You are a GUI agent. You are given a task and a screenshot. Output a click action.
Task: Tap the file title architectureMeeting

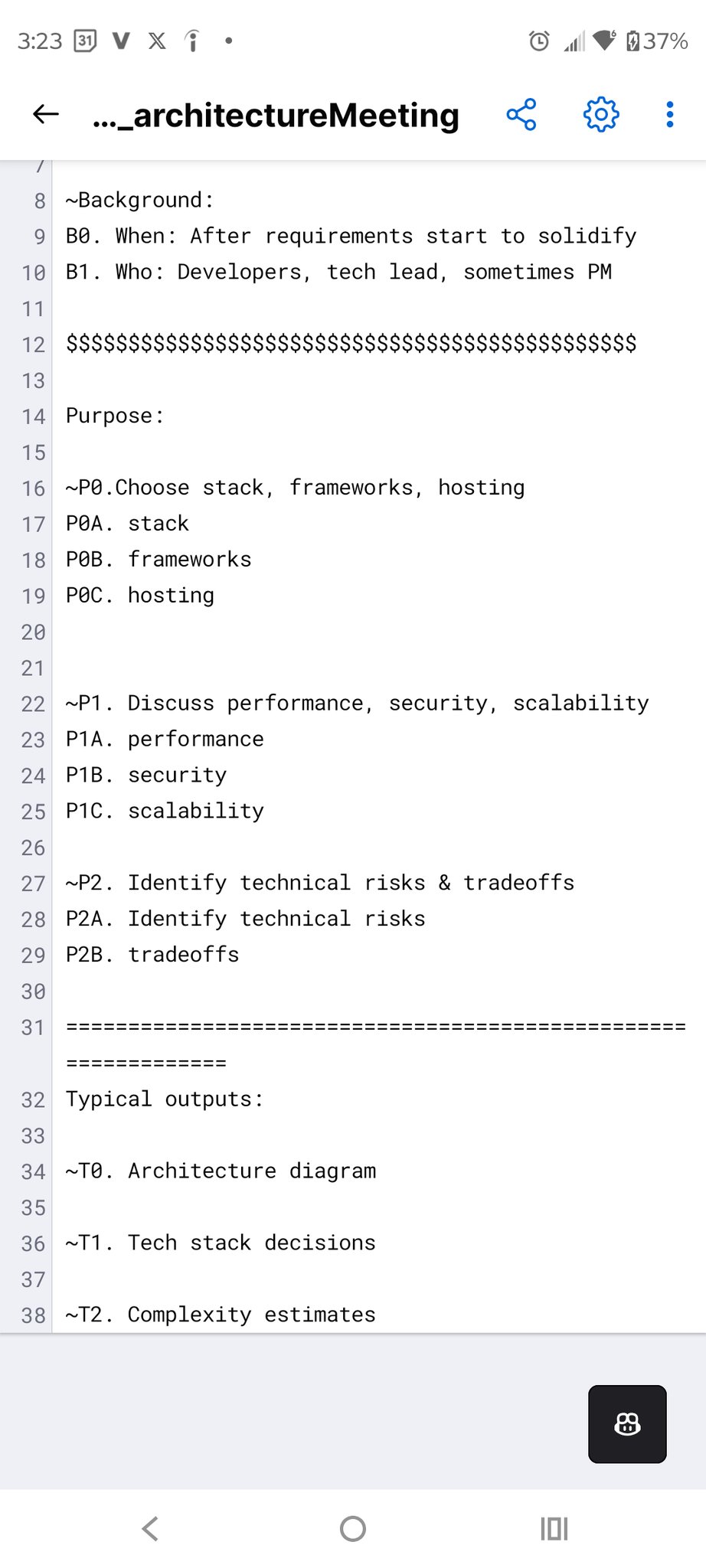(x=276, y=116)
